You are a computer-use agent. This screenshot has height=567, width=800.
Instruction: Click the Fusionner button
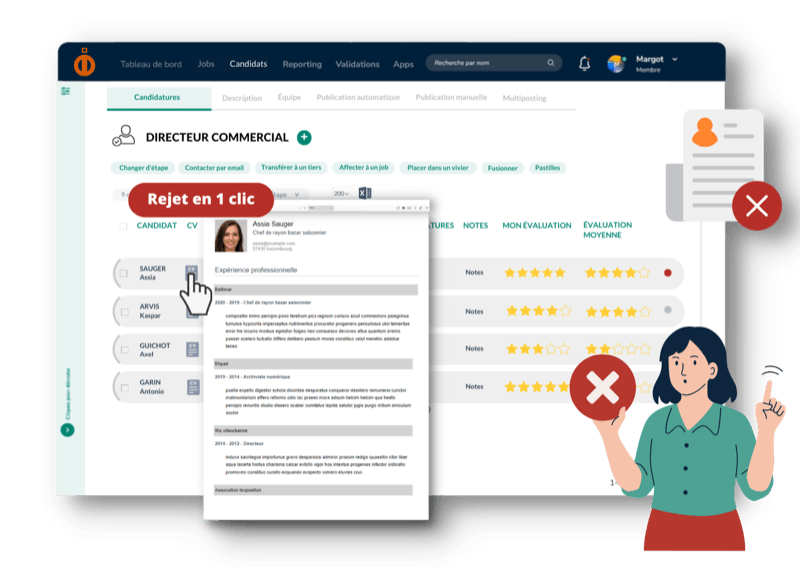pyautogui.click(x=503, y=168)
